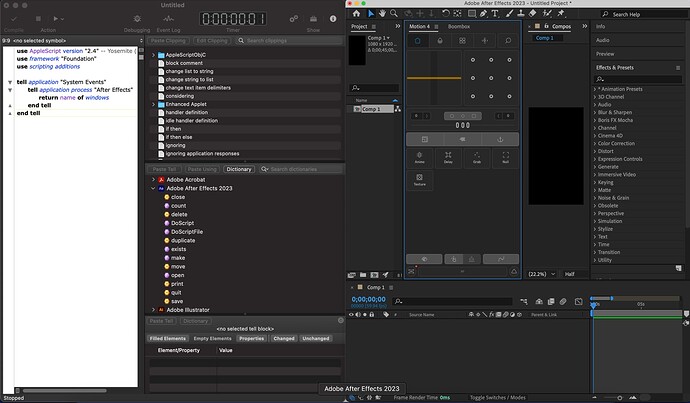The image size is (690, 403).
Task: Expand the Enhanced Applet folder
Action: point(153,104)
